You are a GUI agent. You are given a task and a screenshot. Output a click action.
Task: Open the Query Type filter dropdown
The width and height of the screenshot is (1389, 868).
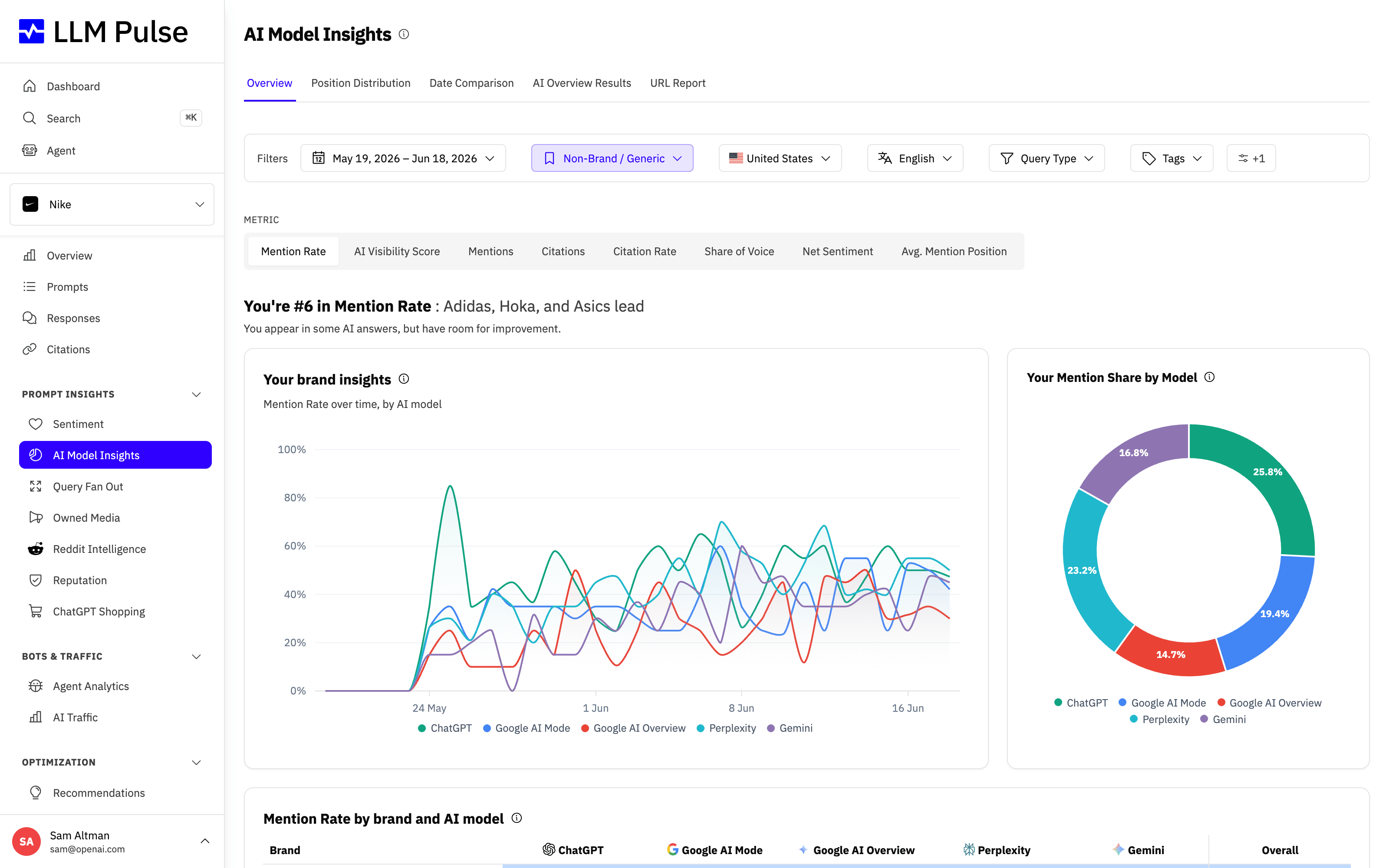click(1047, 158)
